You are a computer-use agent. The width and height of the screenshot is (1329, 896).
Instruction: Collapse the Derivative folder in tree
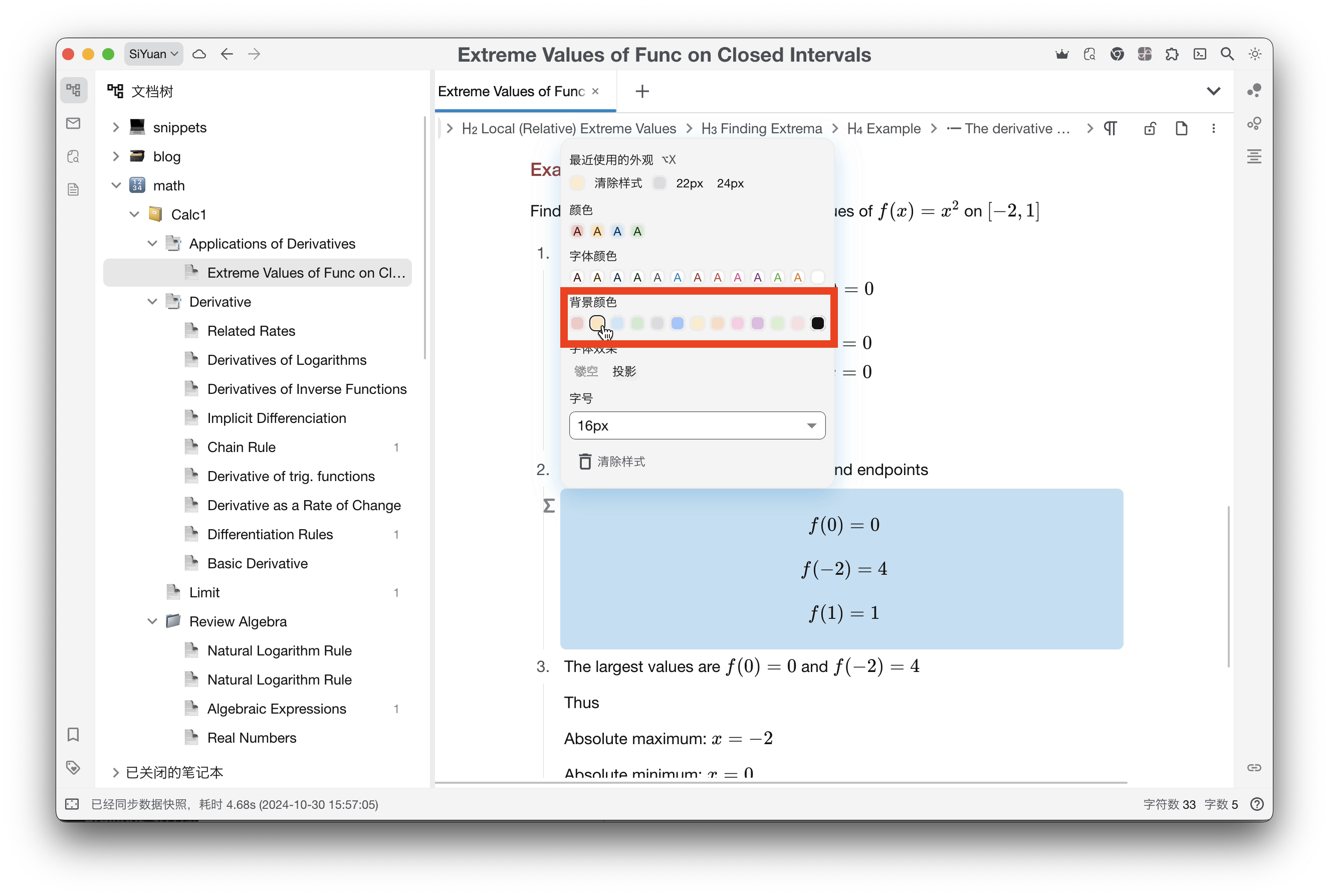(x=152, y=302)
